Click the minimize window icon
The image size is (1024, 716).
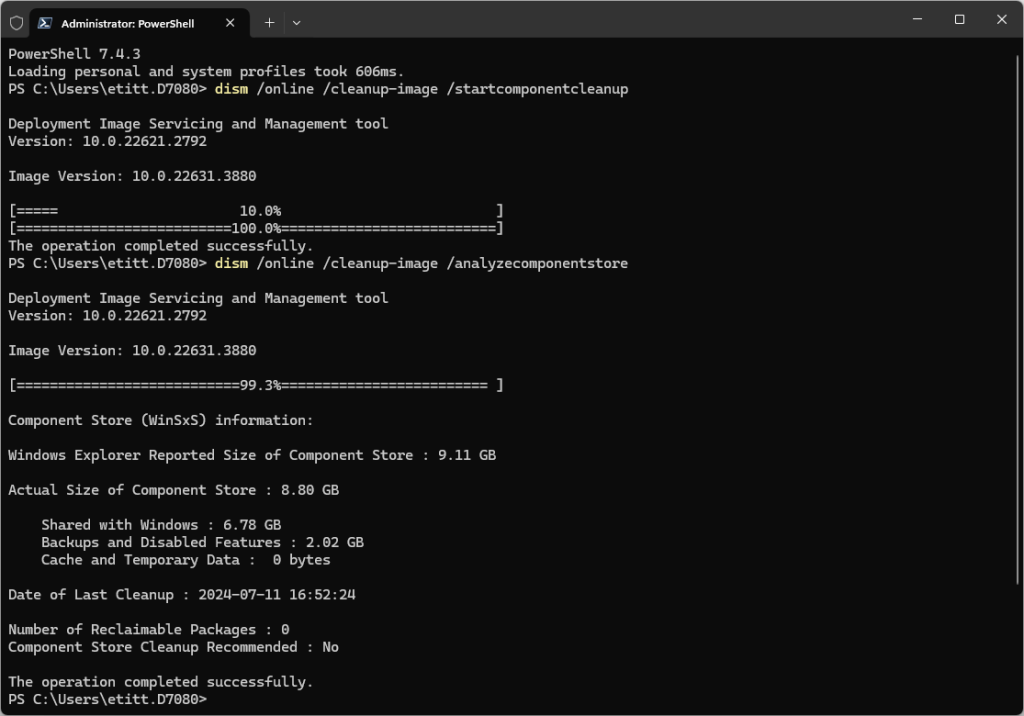pyautogui.click(x=917, y=19)
